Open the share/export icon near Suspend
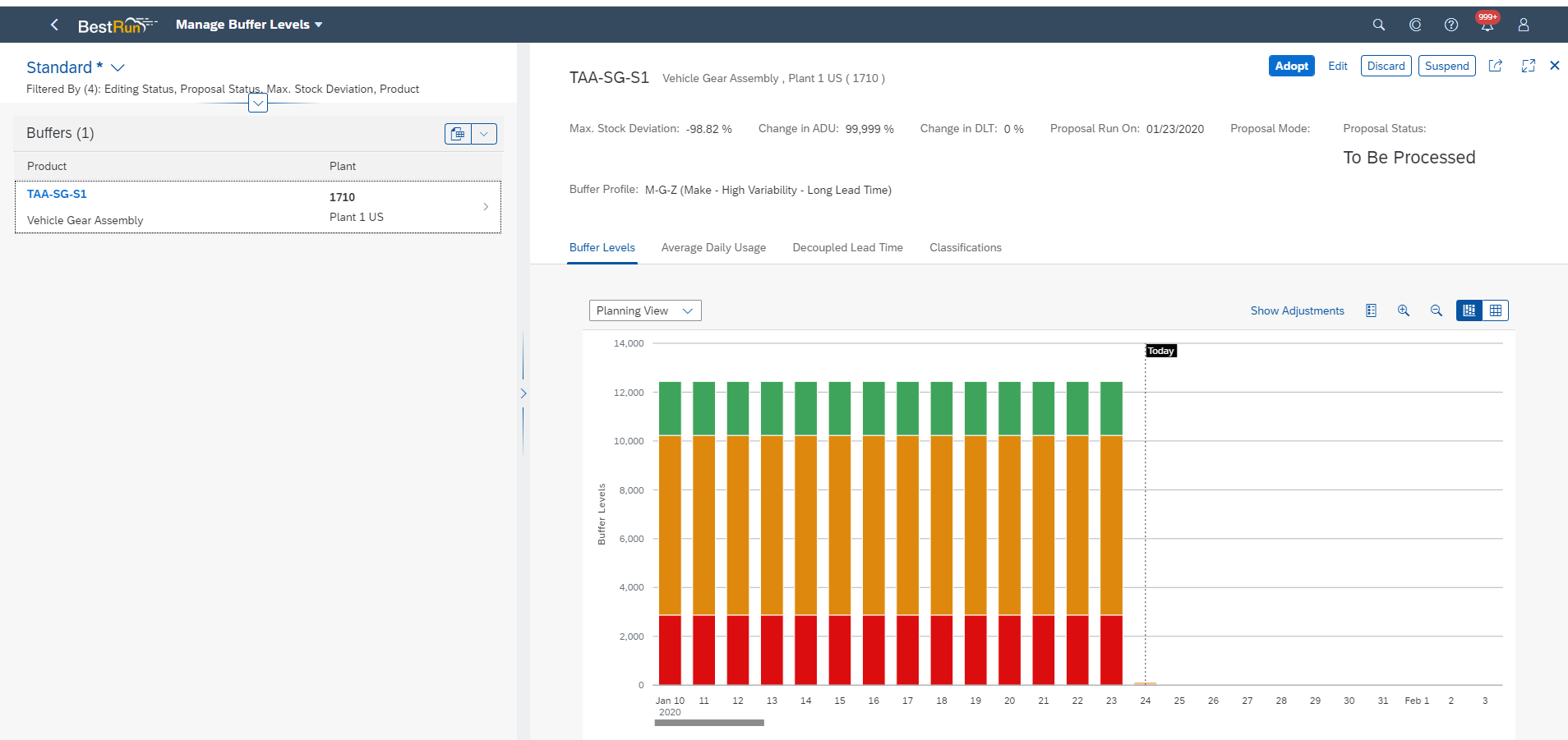Image resolution: width=1568 pixels, height=740 pixels. (1497, 66)
